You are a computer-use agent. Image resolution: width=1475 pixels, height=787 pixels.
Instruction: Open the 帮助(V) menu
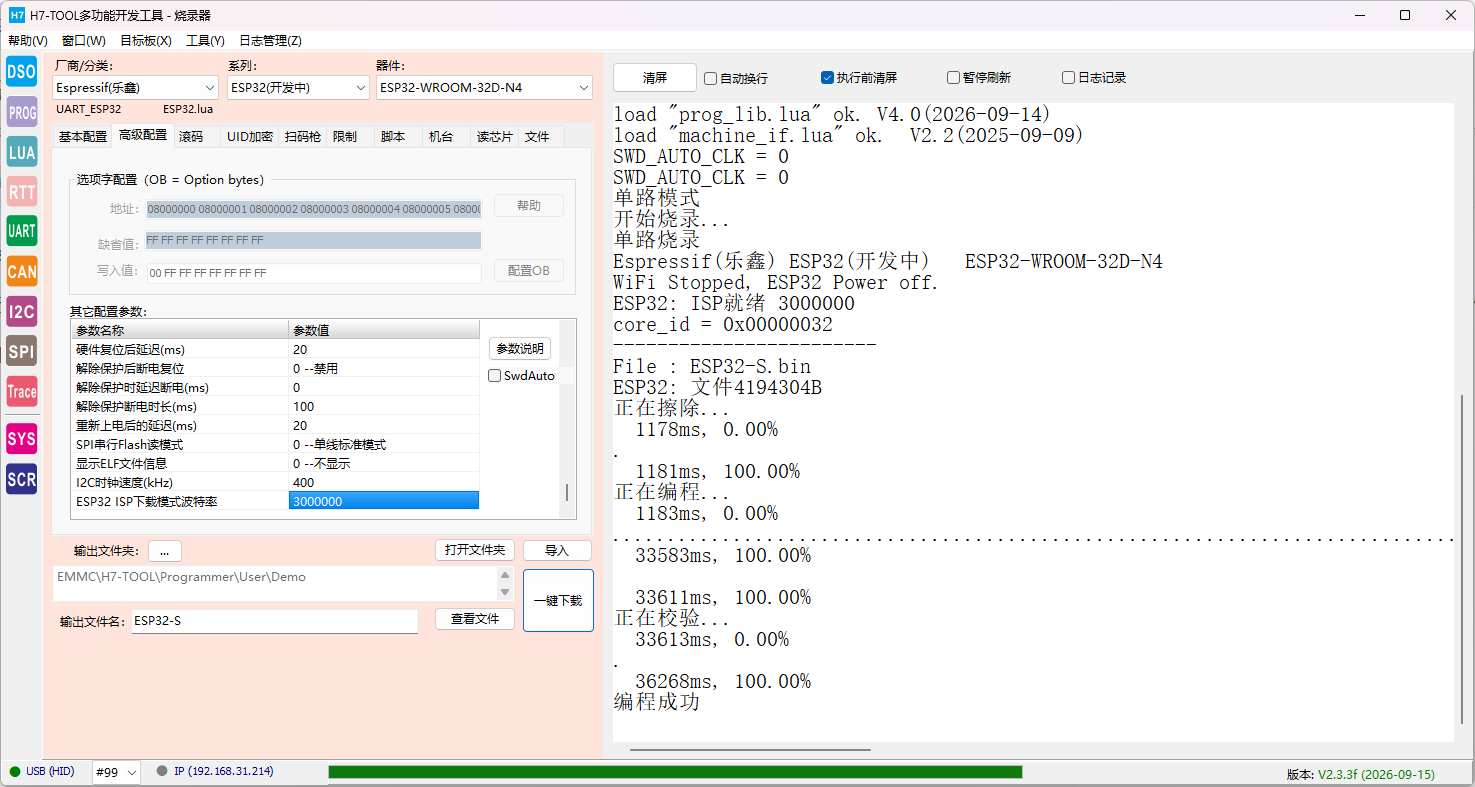[28, 41]
